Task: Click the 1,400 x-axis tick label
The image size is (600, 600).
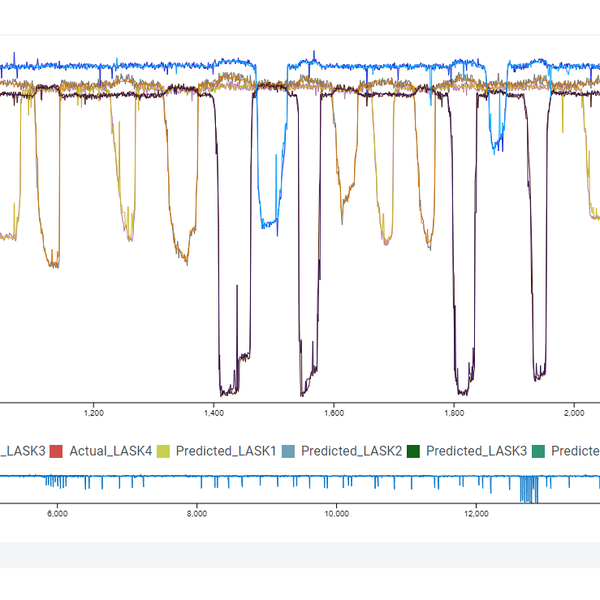Action: pos(214,413)
